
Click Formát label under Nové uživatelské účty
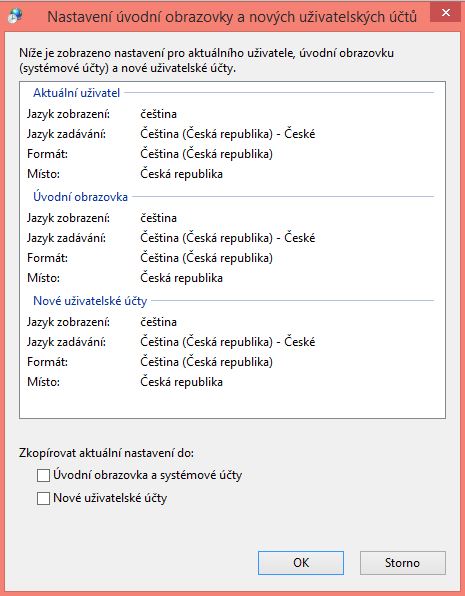tap(48, 362)
